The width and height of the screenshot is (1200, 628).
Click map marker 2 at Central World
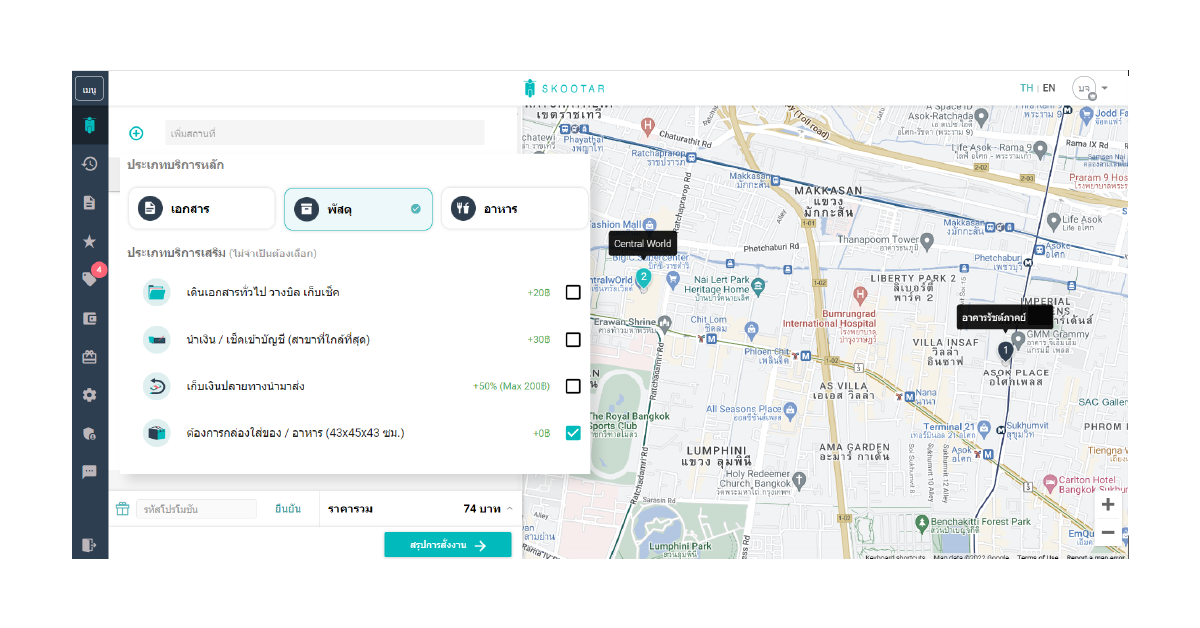(x=643, y=277)
